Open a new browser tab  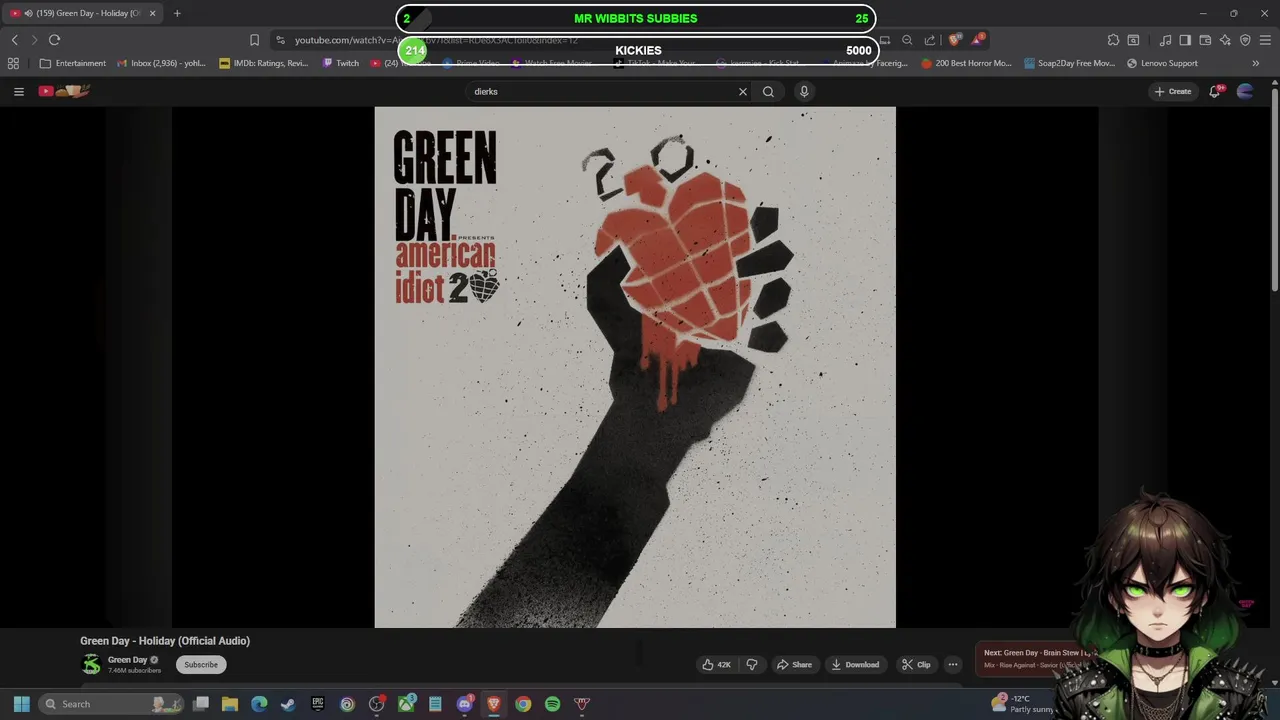pos(177,13)
